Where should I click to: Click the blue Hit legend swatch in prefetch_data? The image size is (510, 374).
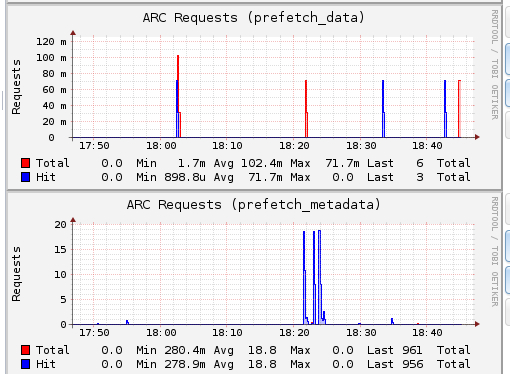26,177
